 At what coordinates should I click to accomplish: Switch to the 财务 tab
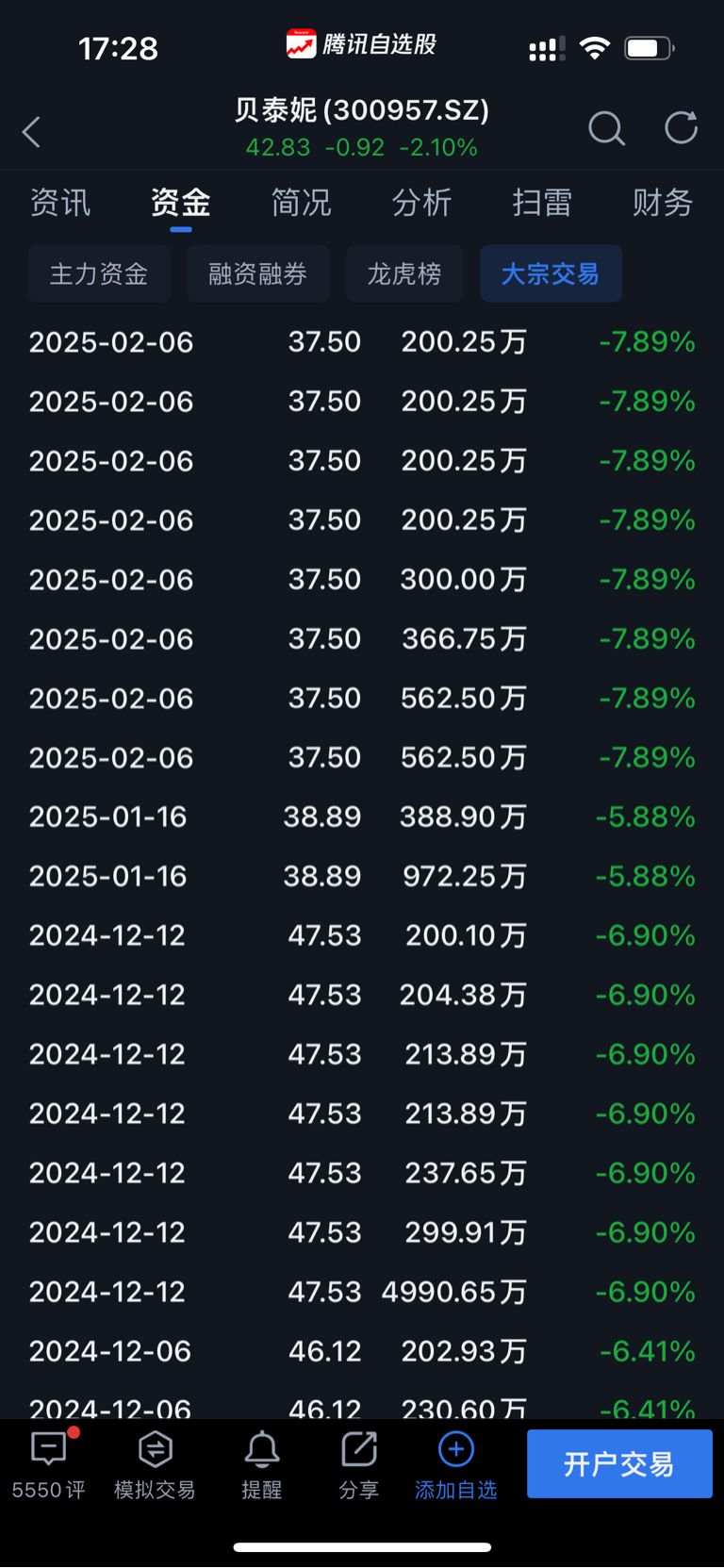coord(663,202)
